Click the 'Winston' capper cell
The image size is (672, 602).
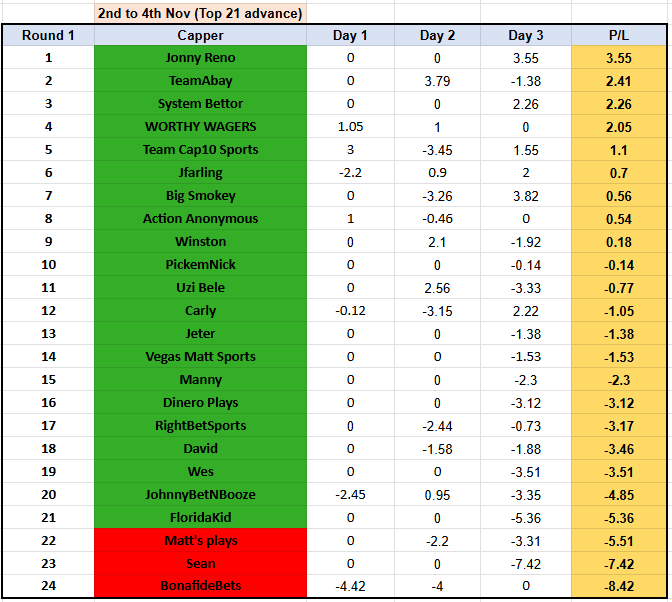[x=200, y=242]
